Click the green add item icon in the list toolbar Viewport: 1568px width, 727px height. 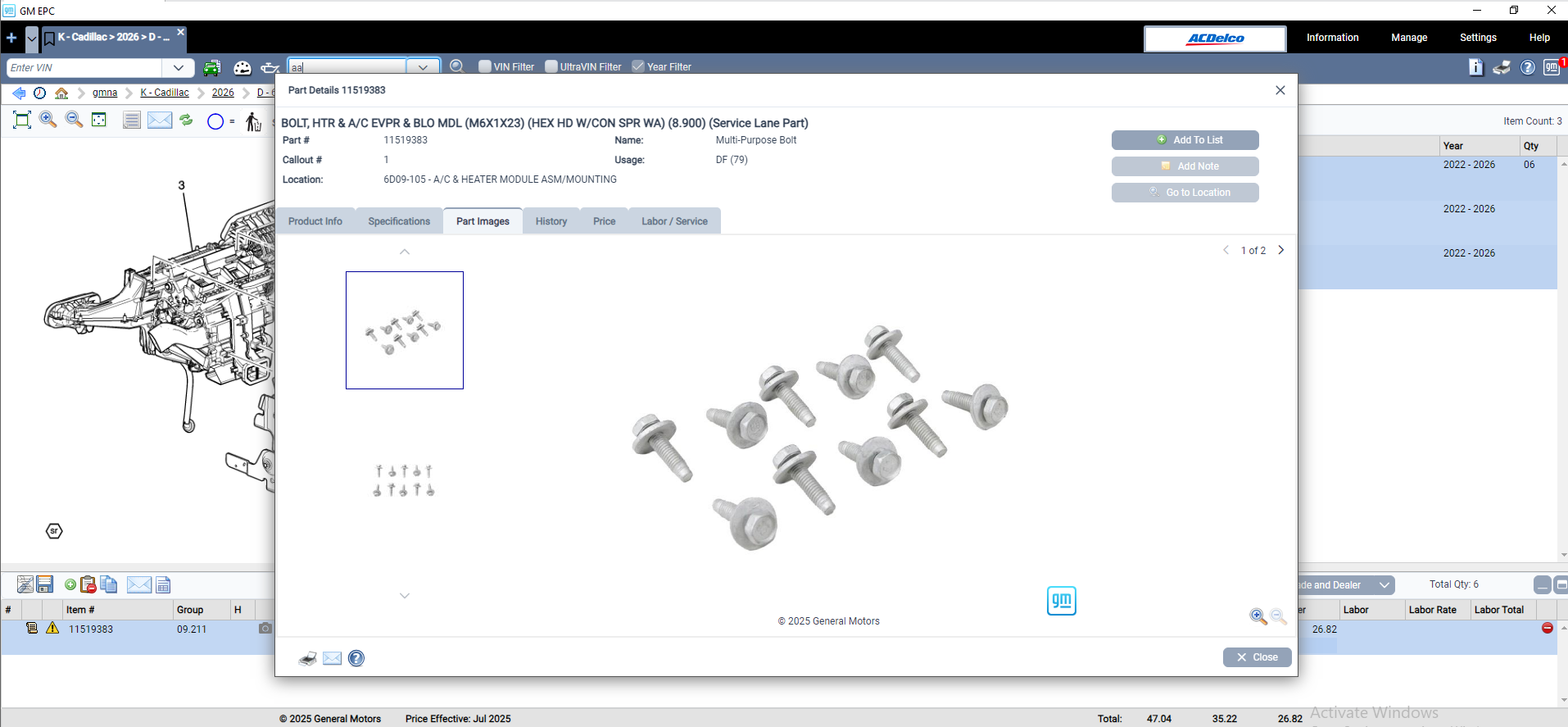[x=70, y=584]
